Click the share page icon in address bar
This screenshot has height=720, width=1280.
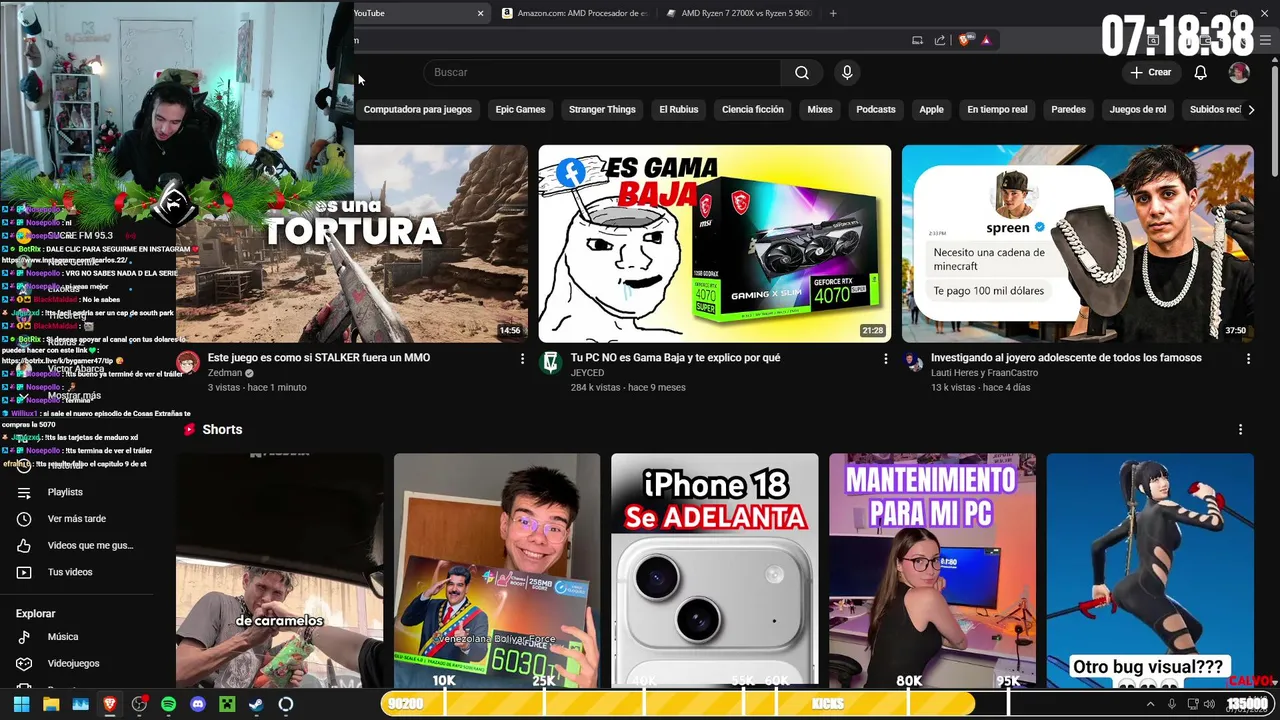coord(940,40)
